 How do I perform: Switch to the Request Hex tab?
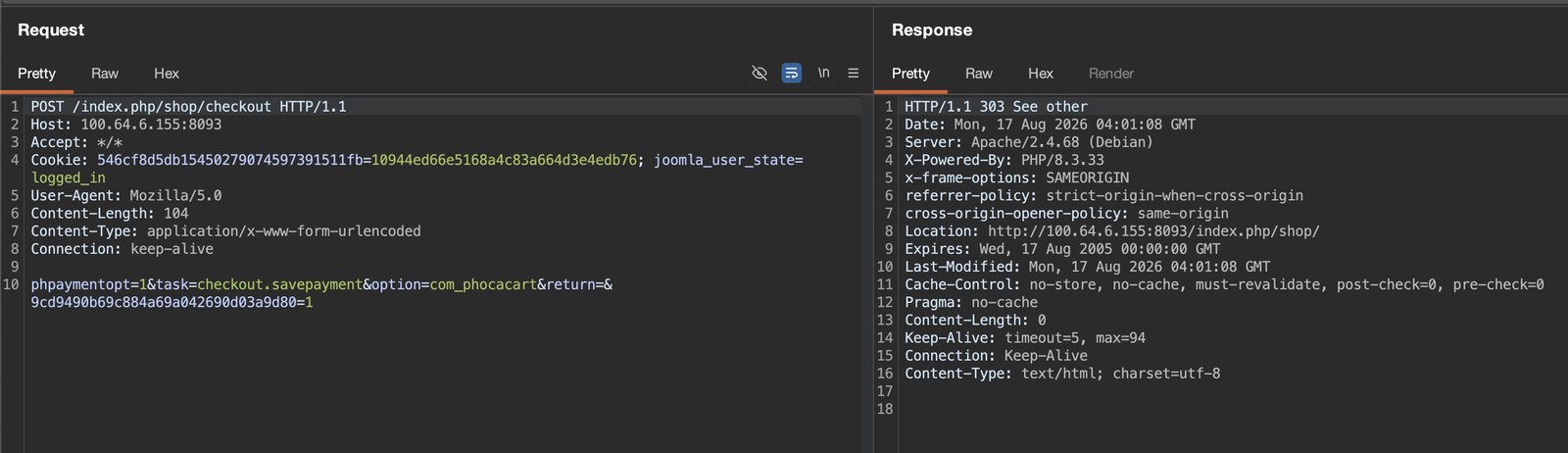167,74
